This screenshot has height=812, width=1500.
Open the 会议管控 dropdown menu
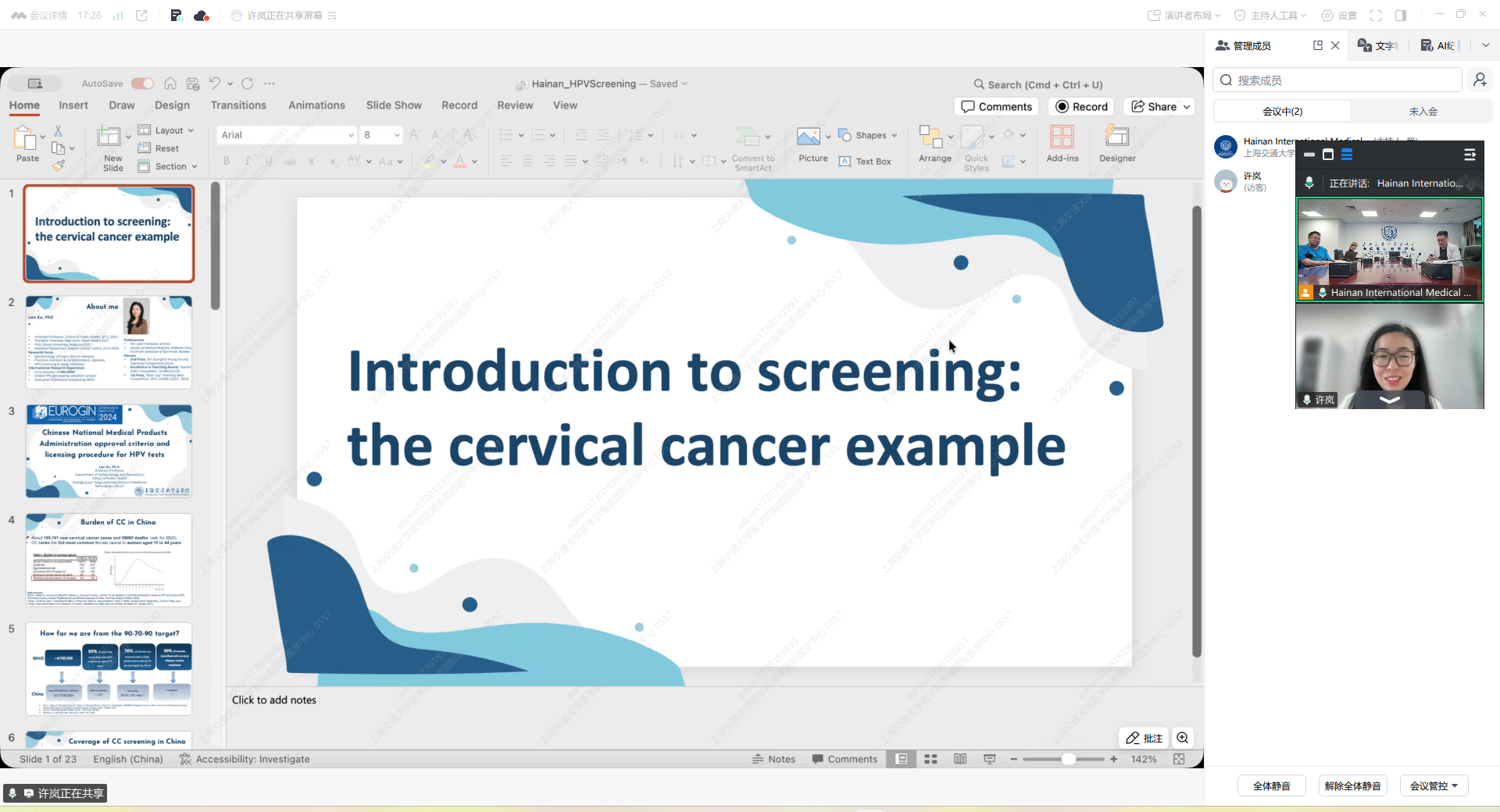(x=1434, y=786)
